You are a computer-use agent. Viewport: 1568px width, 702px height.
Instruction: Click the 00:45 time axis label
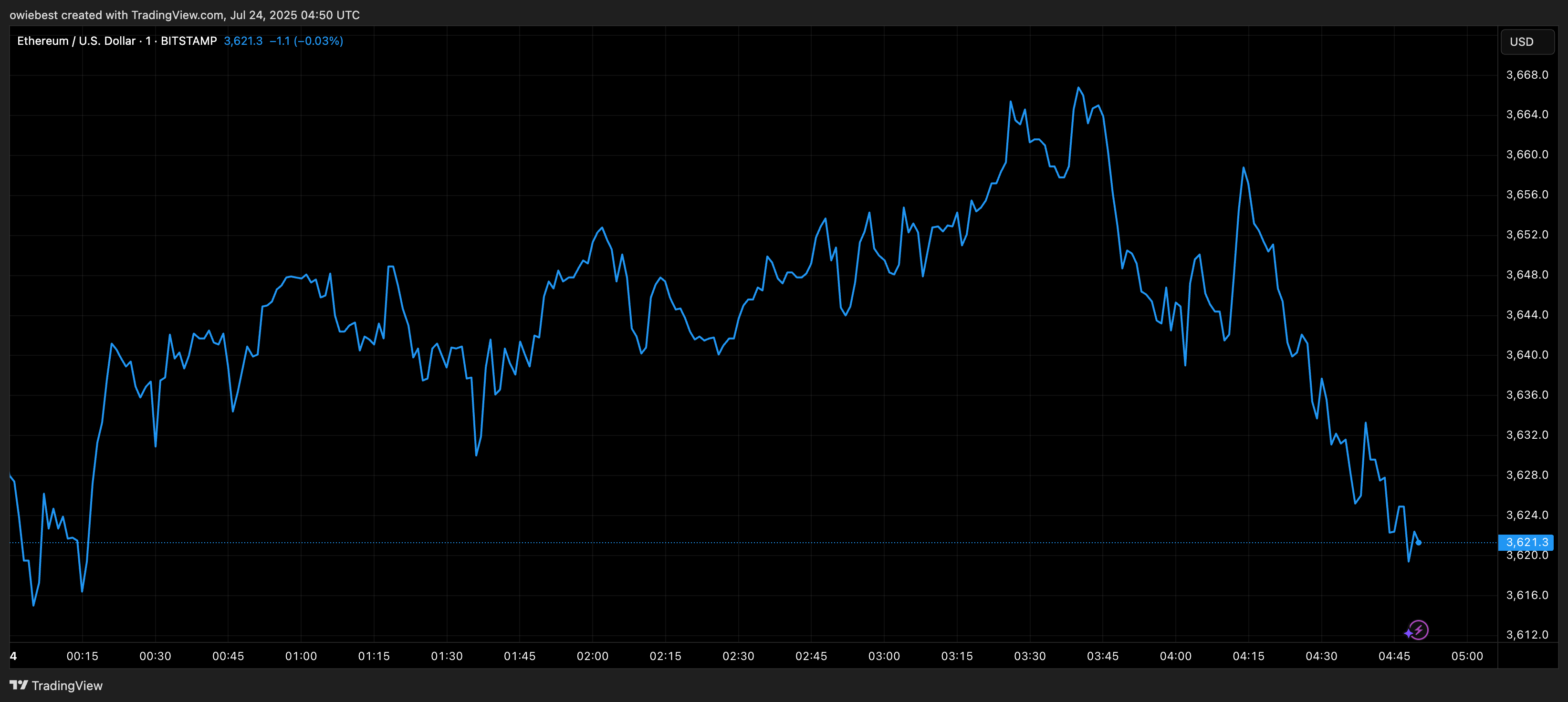coord(228,656)
